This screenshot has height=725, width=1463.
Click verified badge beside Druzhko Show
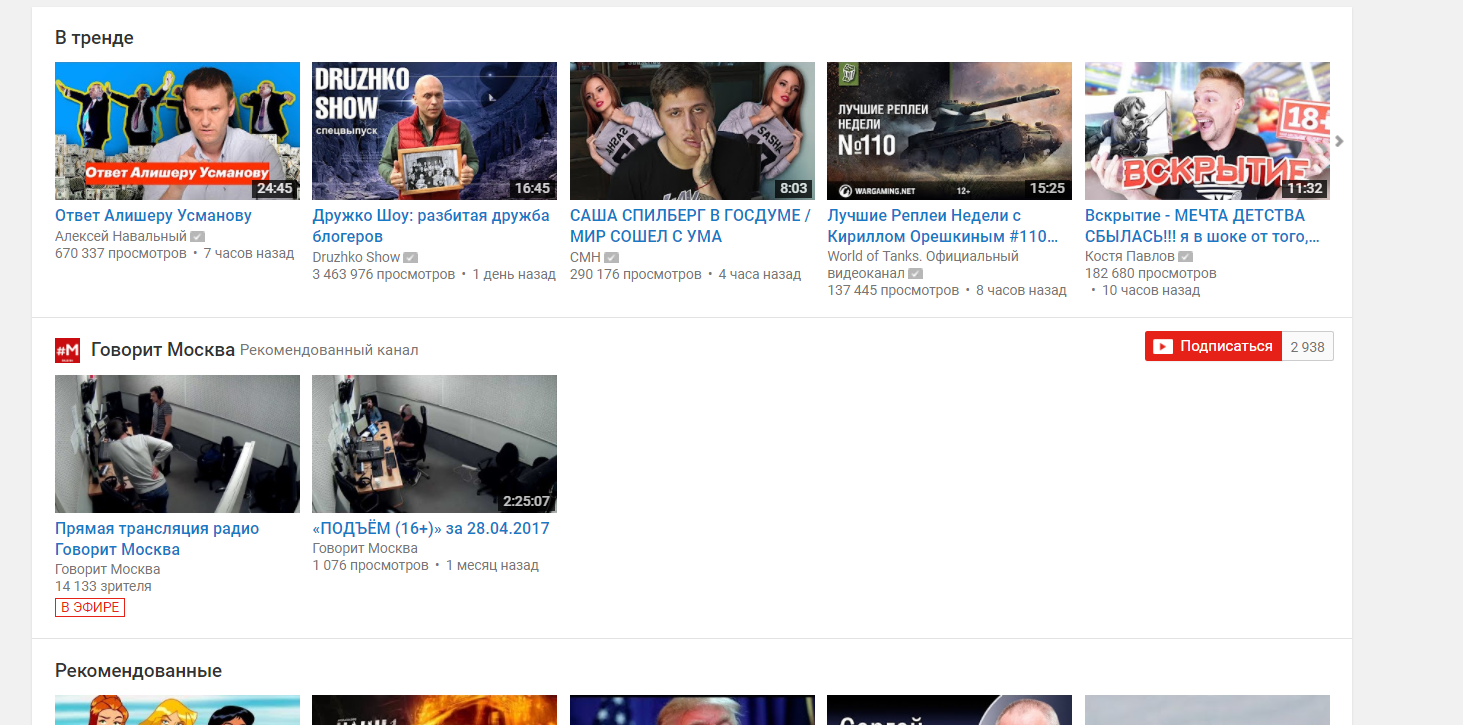411,258
